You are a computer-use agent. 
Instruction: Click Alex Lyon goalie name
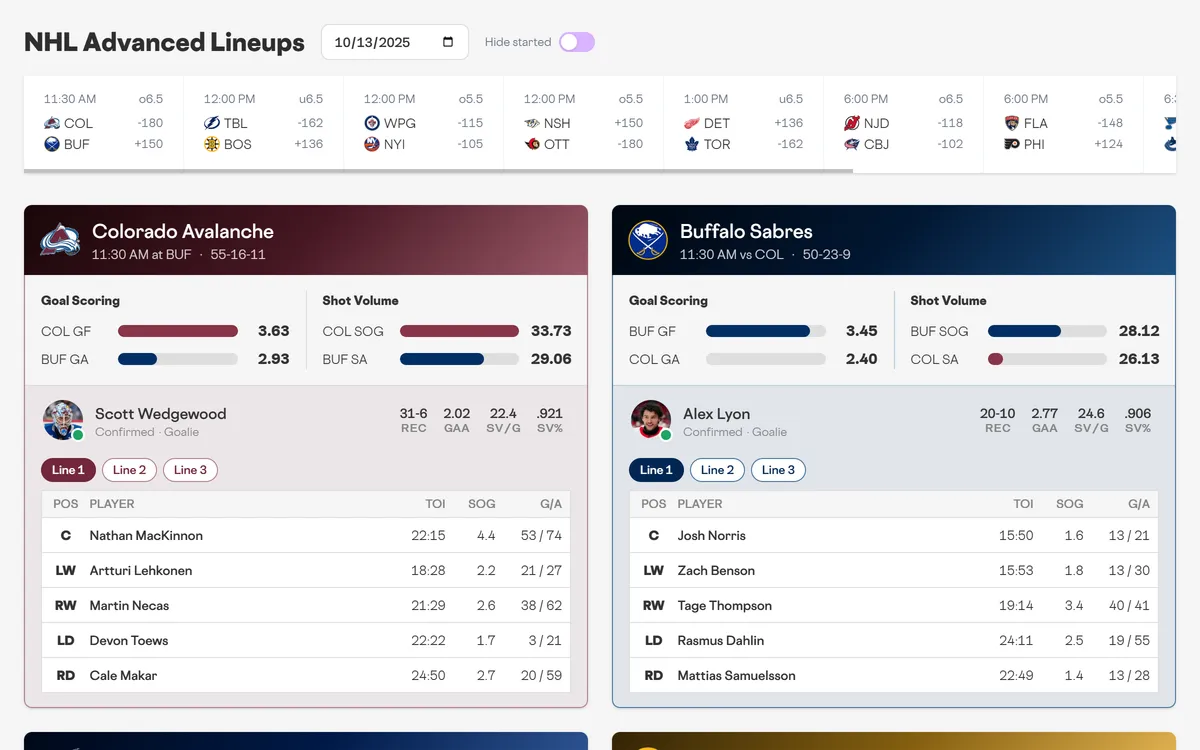[x=716, y=413]
